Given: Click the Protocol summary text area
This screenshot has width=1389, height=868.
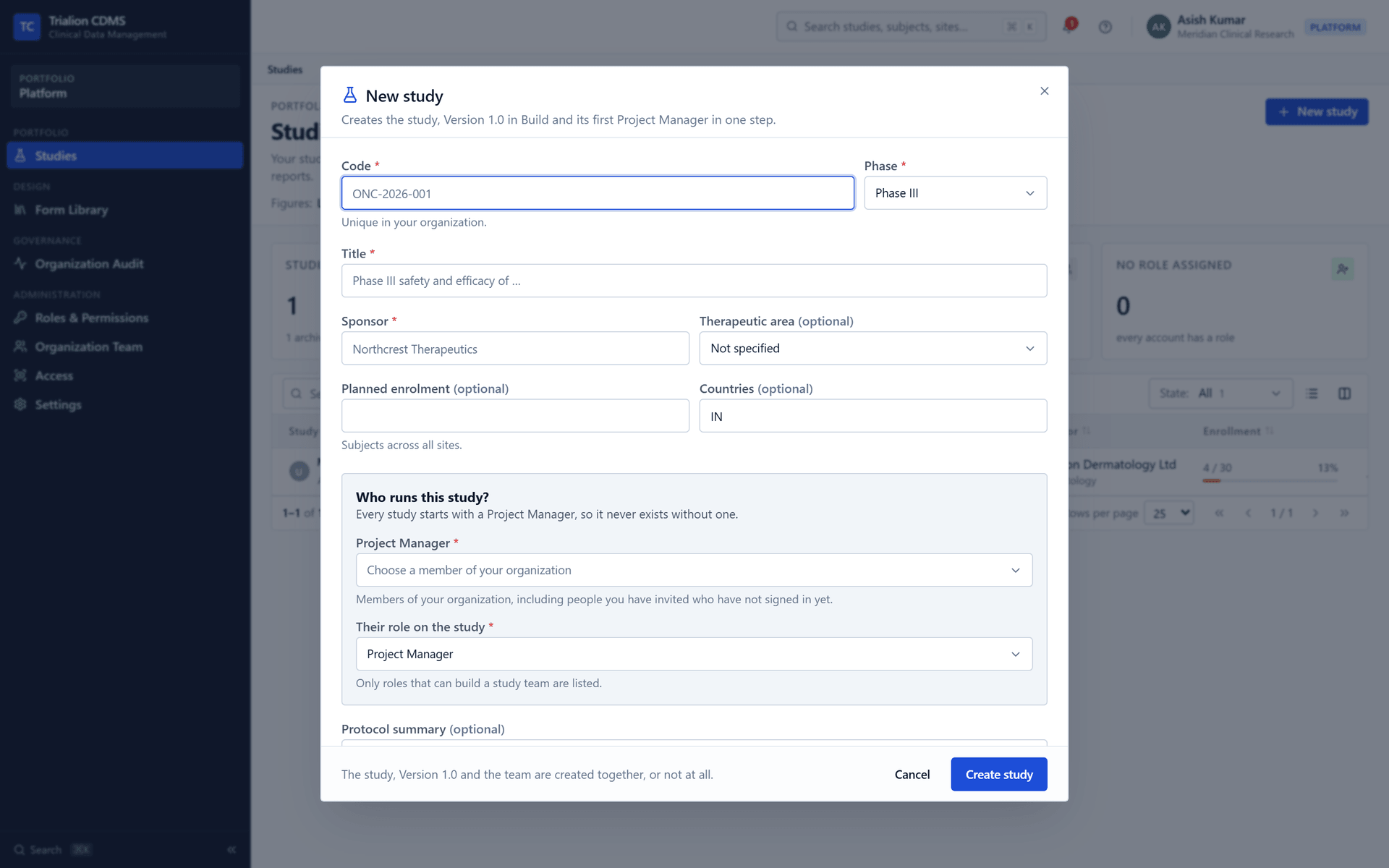Looking at the screenshot, I should [694, 743].
